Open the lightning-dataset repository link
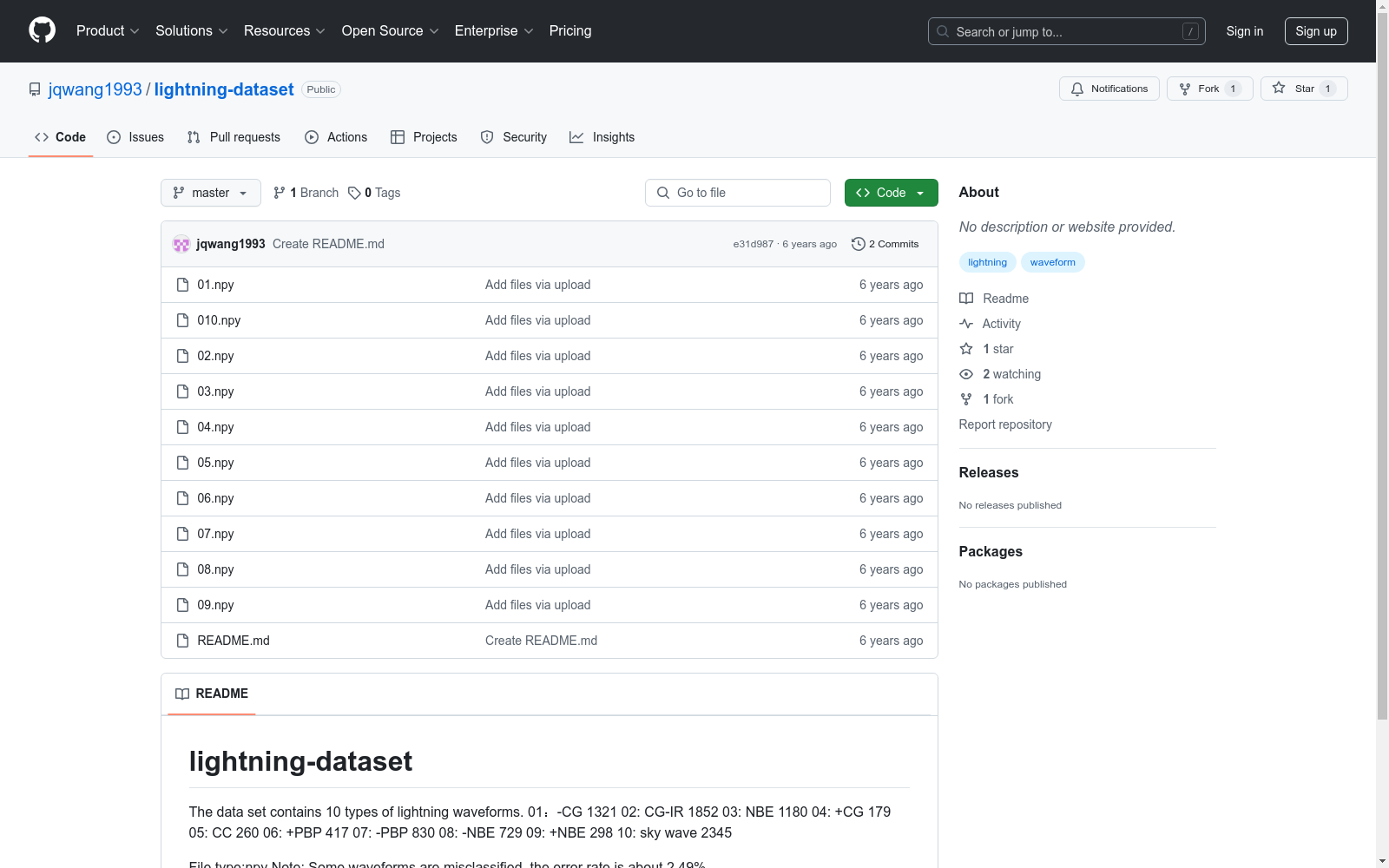 point(224,89)
